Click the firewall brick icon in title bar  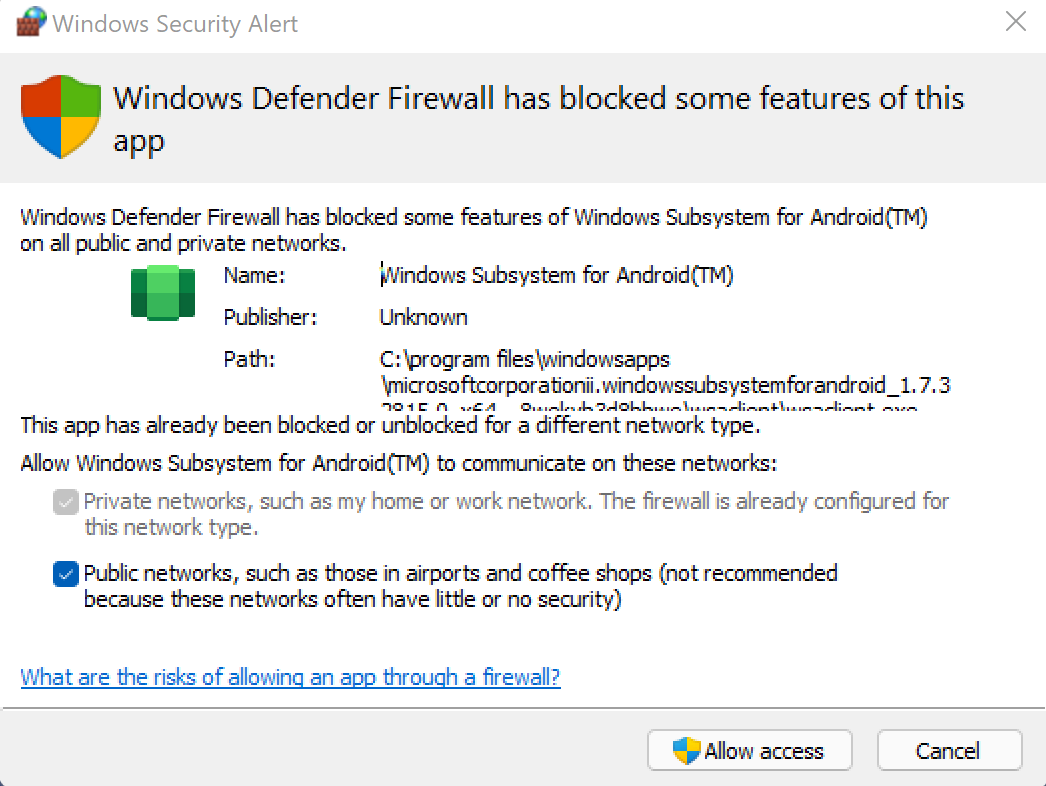click(31, 22)
